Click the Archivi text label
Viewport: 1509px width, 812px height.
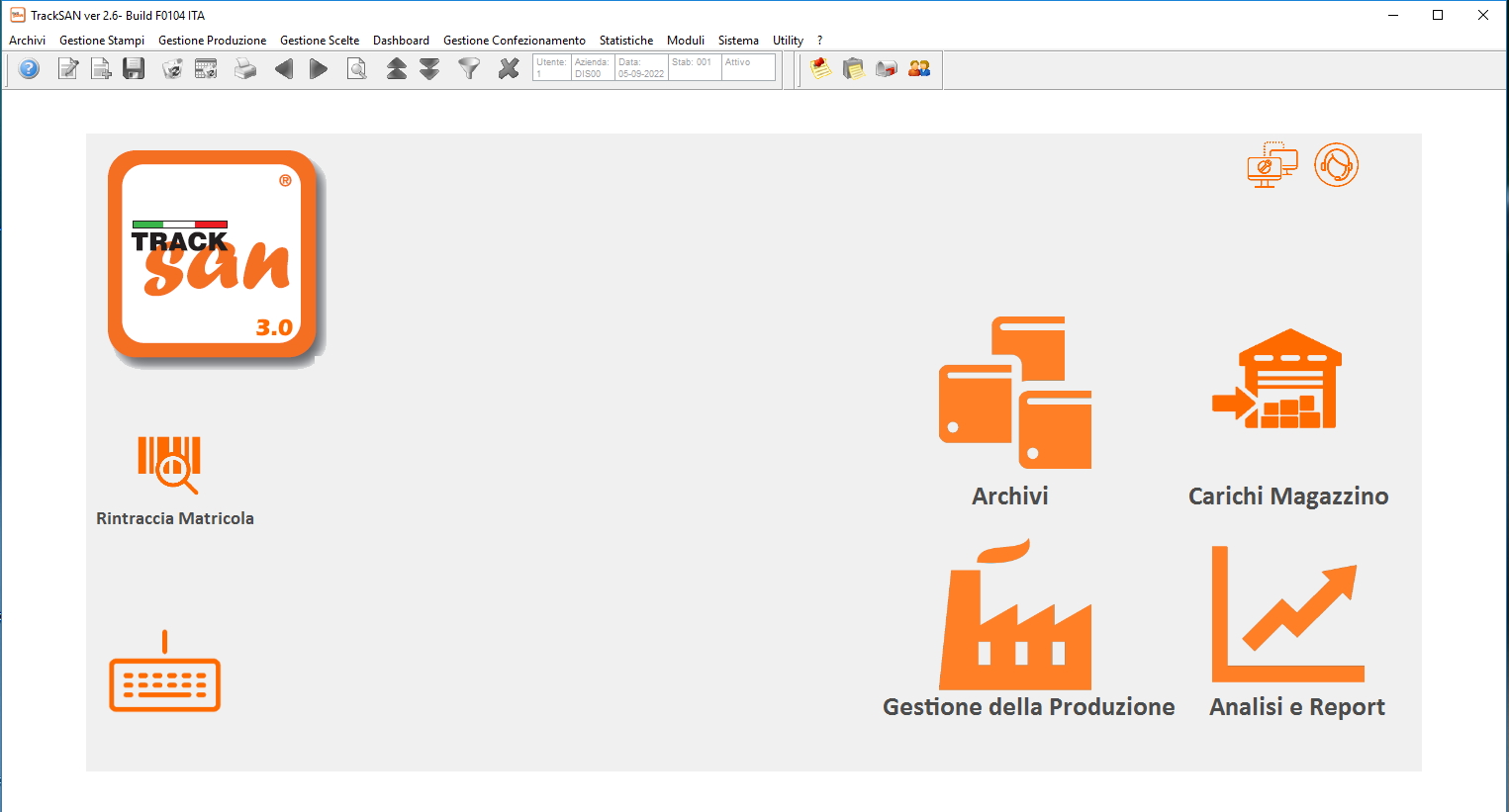1009,496
